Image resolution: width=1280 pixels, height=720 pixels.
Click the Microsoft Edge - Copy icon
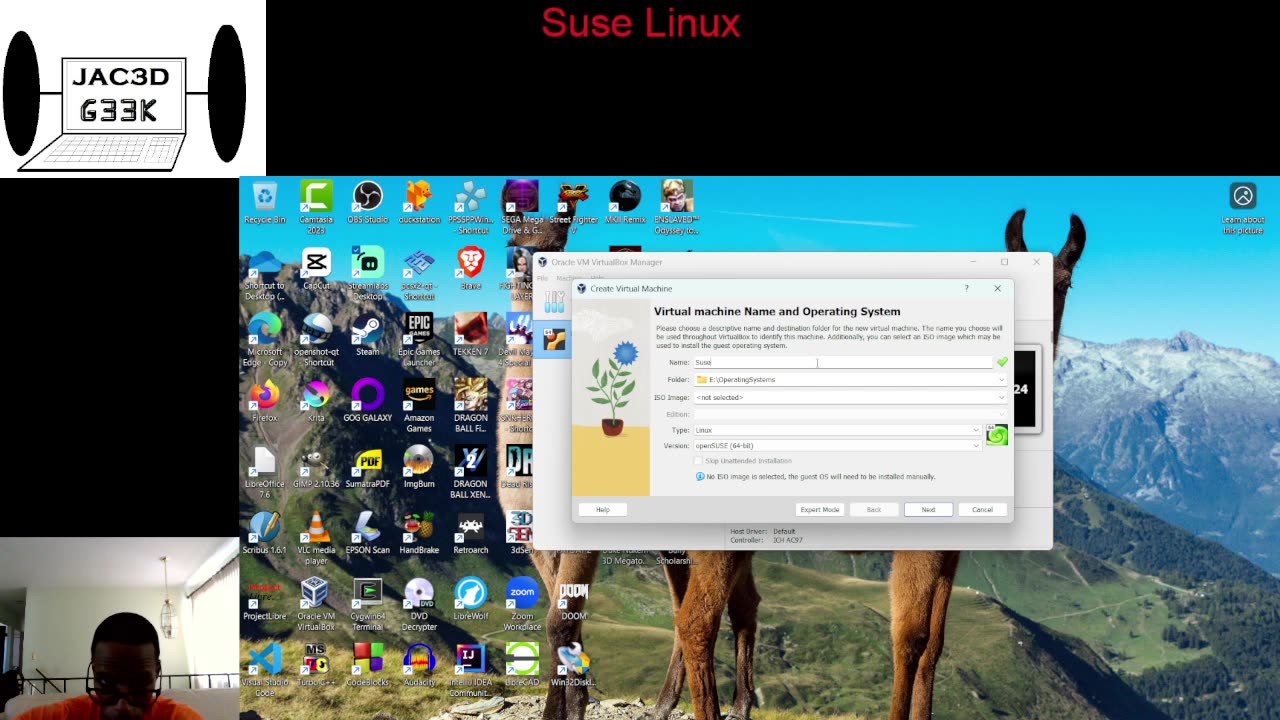[x=264, y=340]
